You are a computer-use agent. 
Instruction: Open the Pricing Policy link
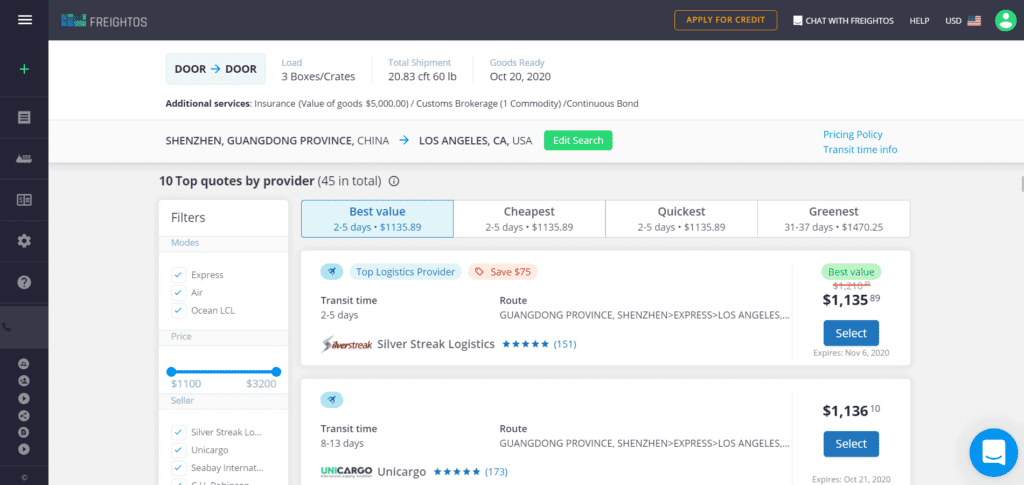(852, 134)
